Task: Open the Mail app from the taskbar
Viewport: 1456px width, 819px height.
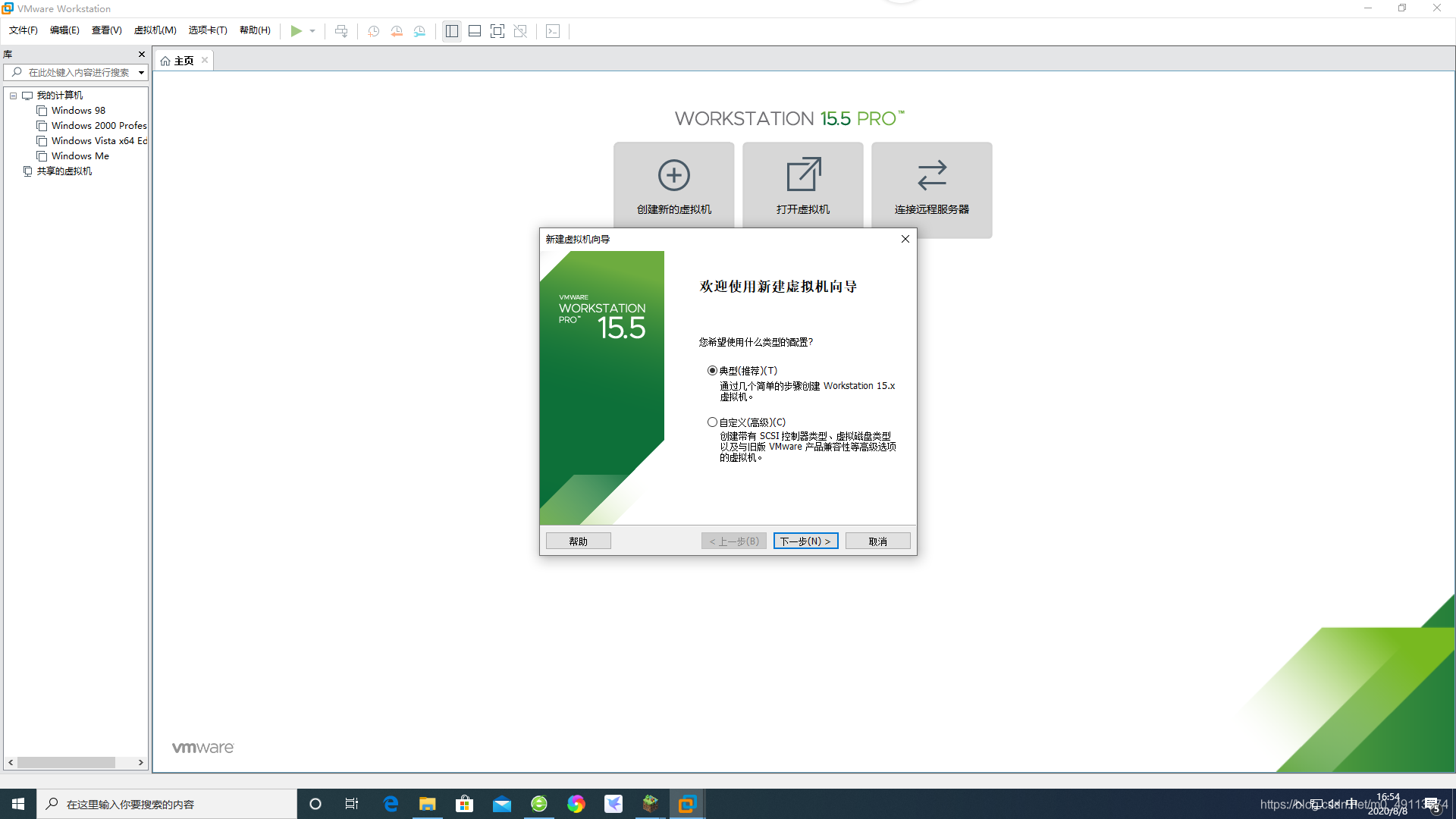Action: pyautogui.click(x=502, y=804)
